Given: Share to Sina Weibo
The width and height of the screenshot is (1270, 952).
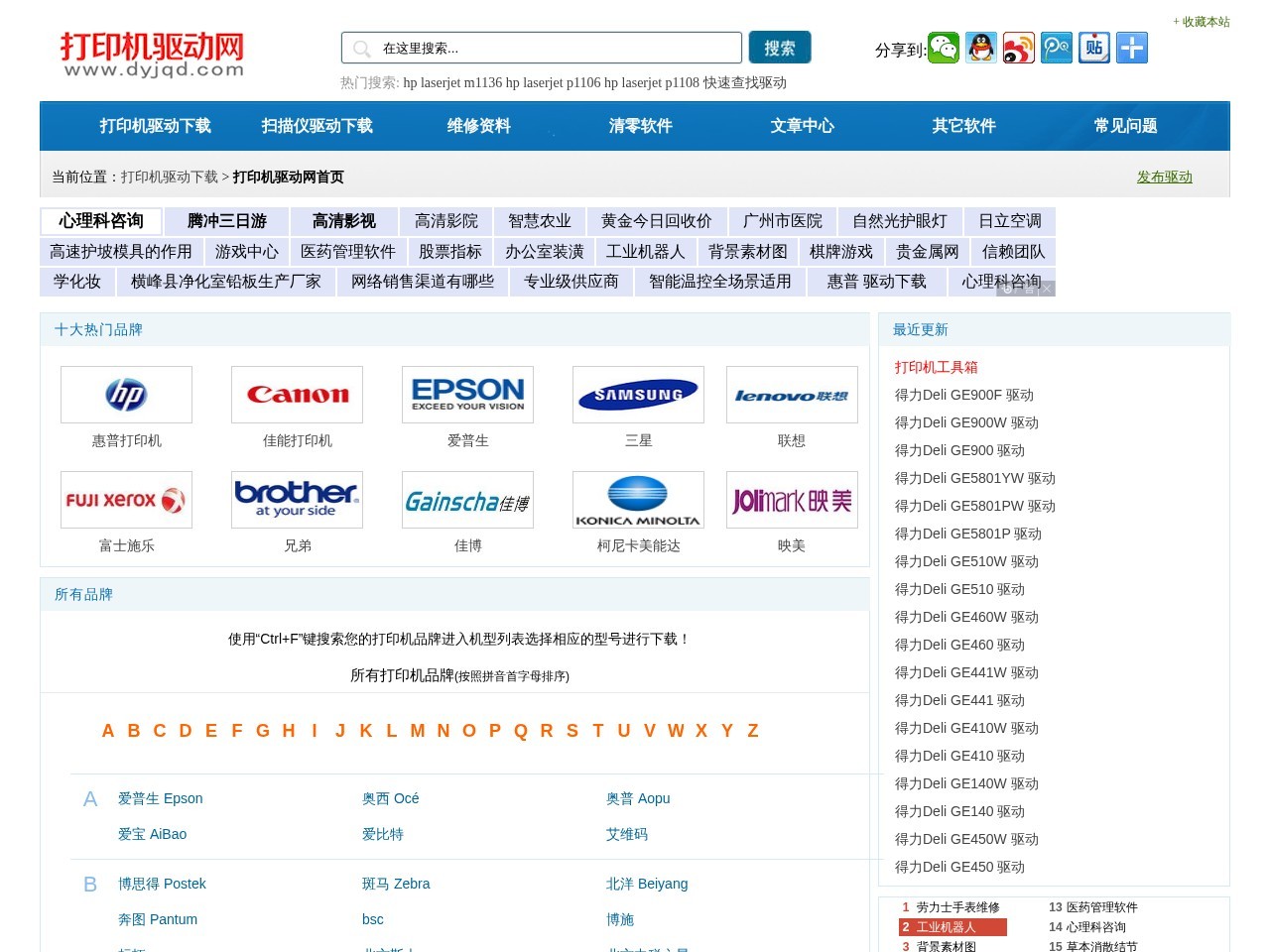Looking at the screenshot, I should point(1018,48).
